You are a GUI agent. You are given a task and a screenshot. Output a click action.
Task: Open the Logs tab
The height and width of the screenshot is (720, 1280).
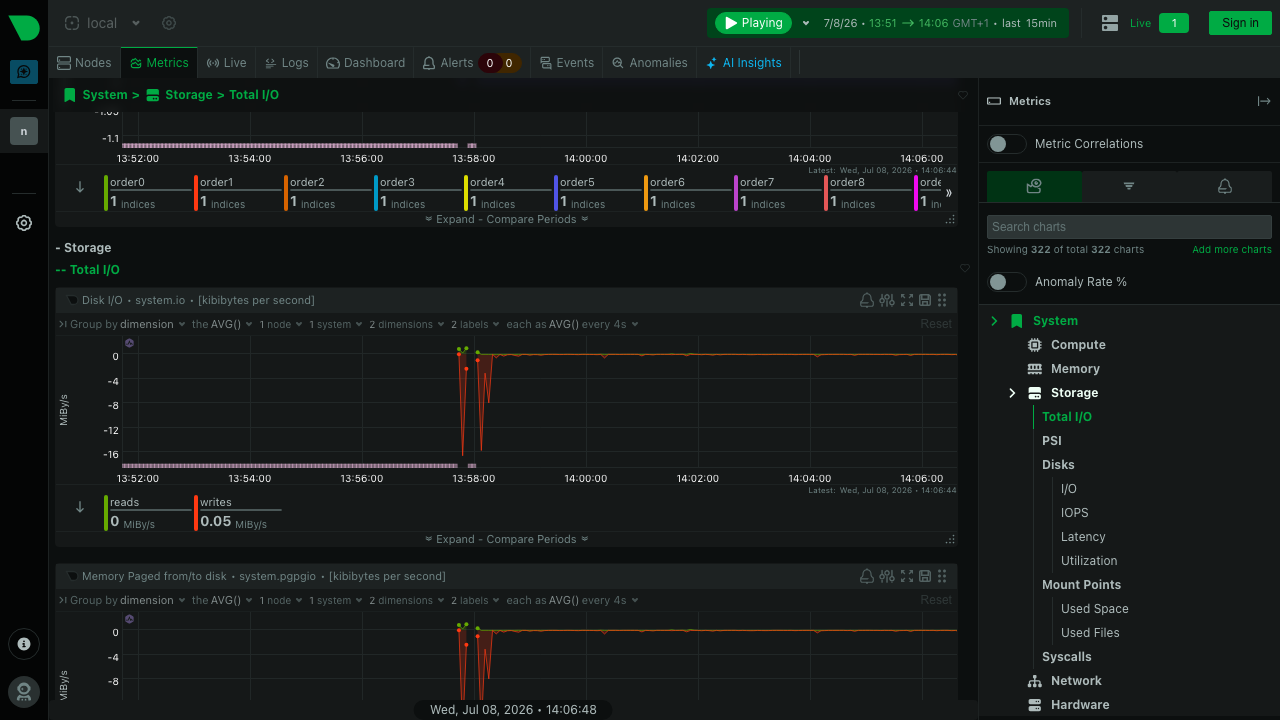pyautogui.click(x=287, y=63)
